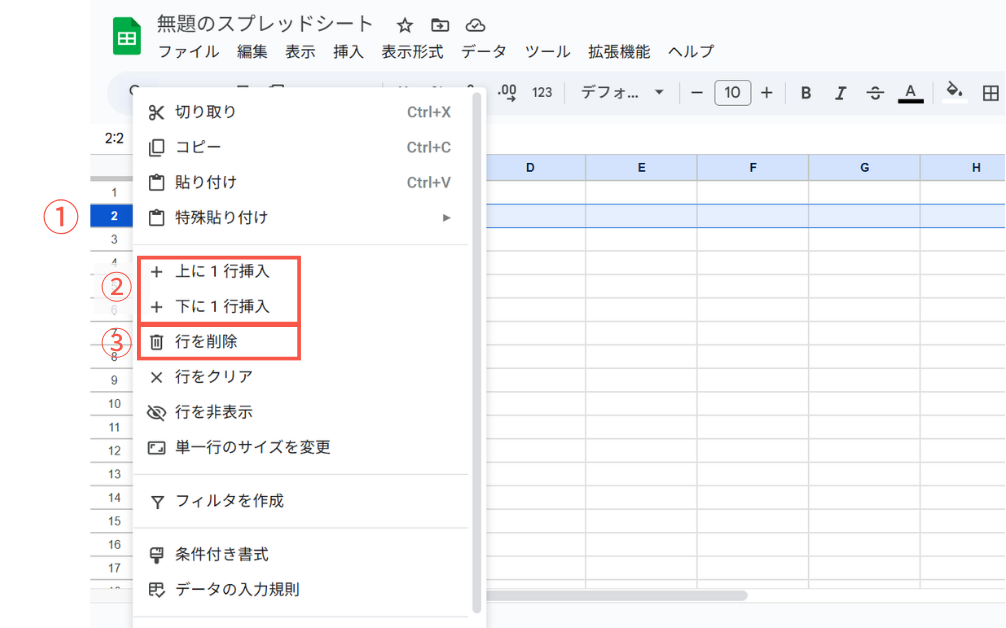Select column E header
Screen dimensions: 1006x628
pyautogui.click(x=642, y=167)
